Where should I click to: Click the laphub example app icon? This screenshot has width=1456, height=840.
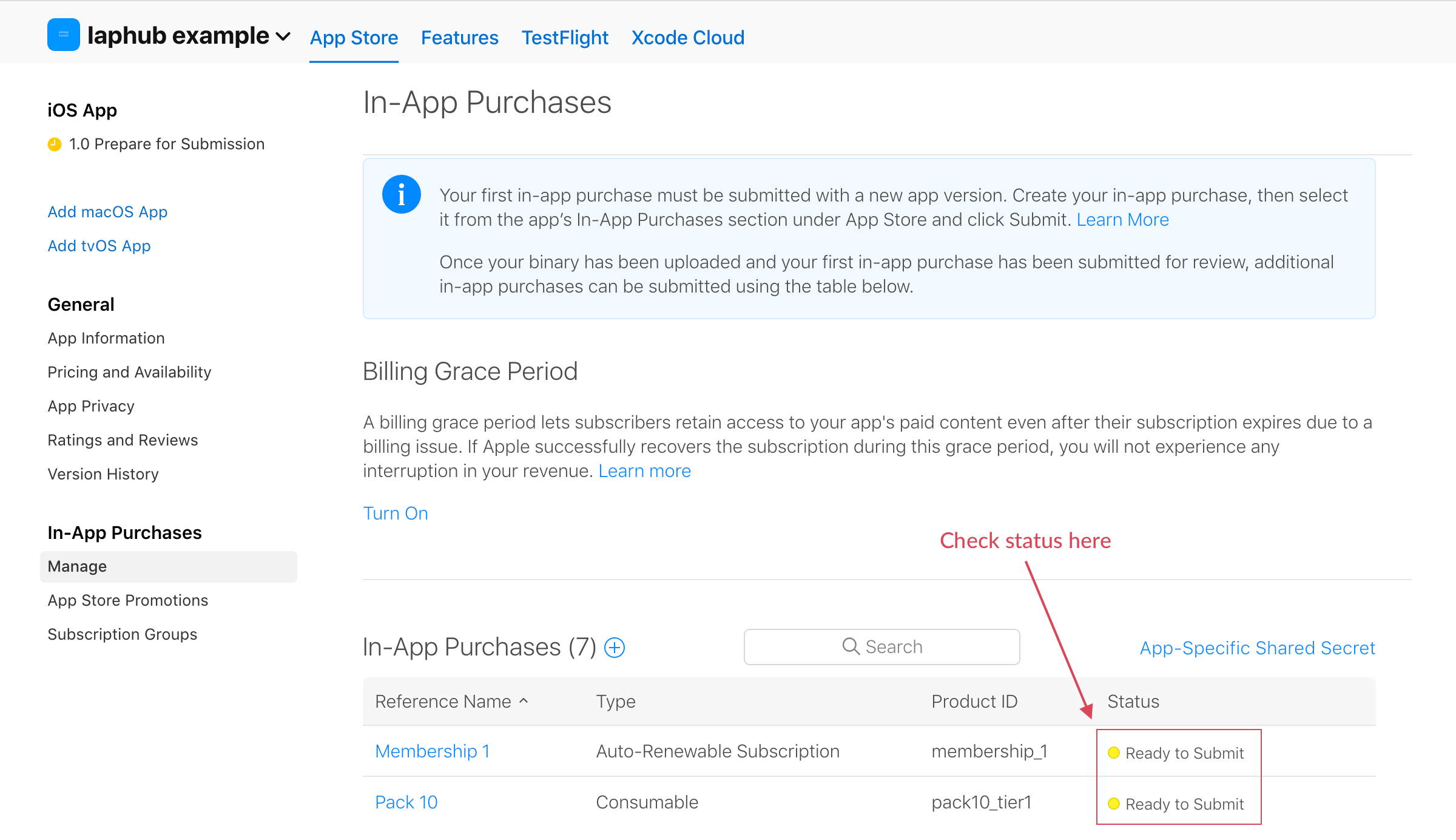tap(63, 35)
